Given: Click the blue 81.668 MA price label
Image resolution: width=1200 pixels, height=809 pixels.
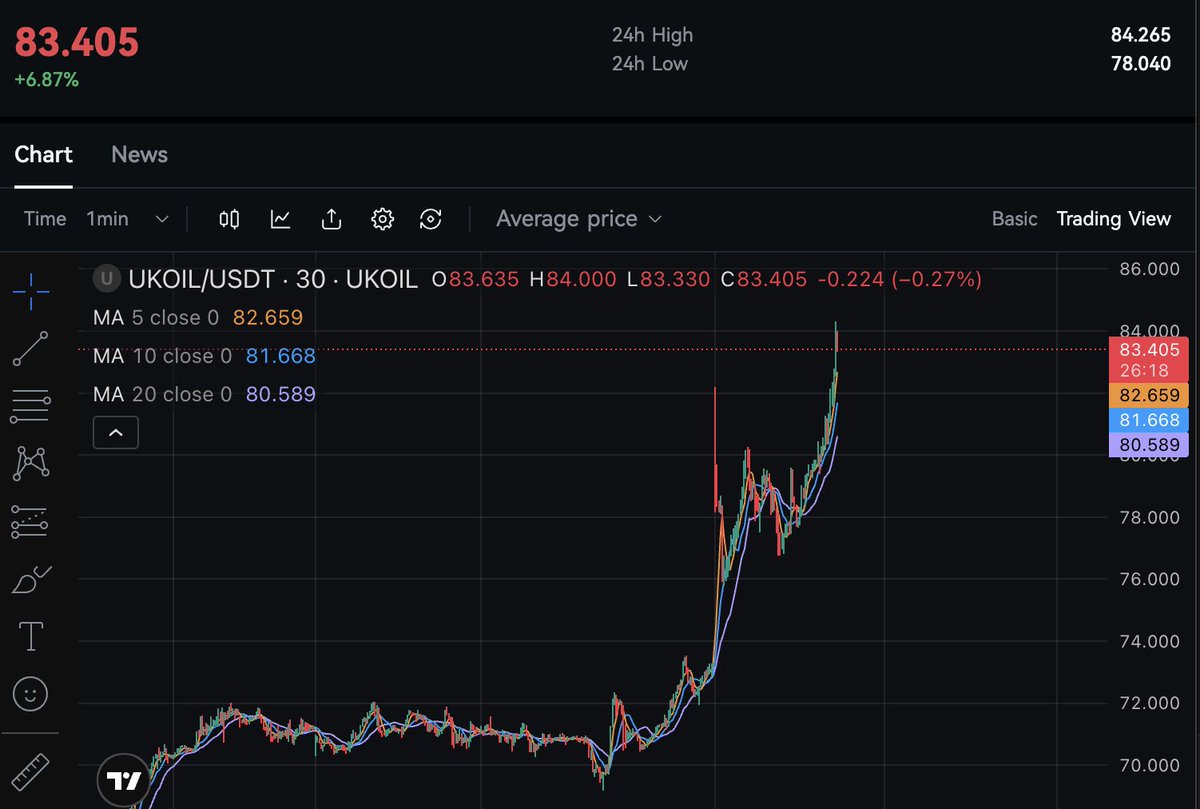Looking at the screenshot, I should [x=1150, y=420].
